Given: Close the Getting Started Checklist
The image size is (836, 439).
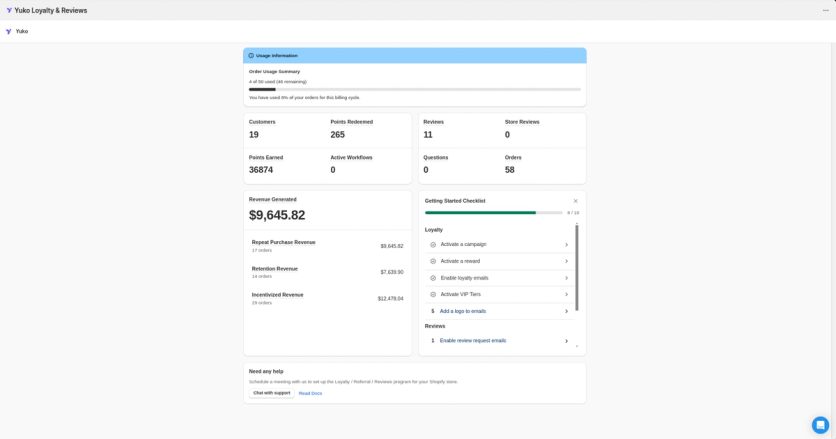Looking at the screenshot, I should tap(576, 201).
